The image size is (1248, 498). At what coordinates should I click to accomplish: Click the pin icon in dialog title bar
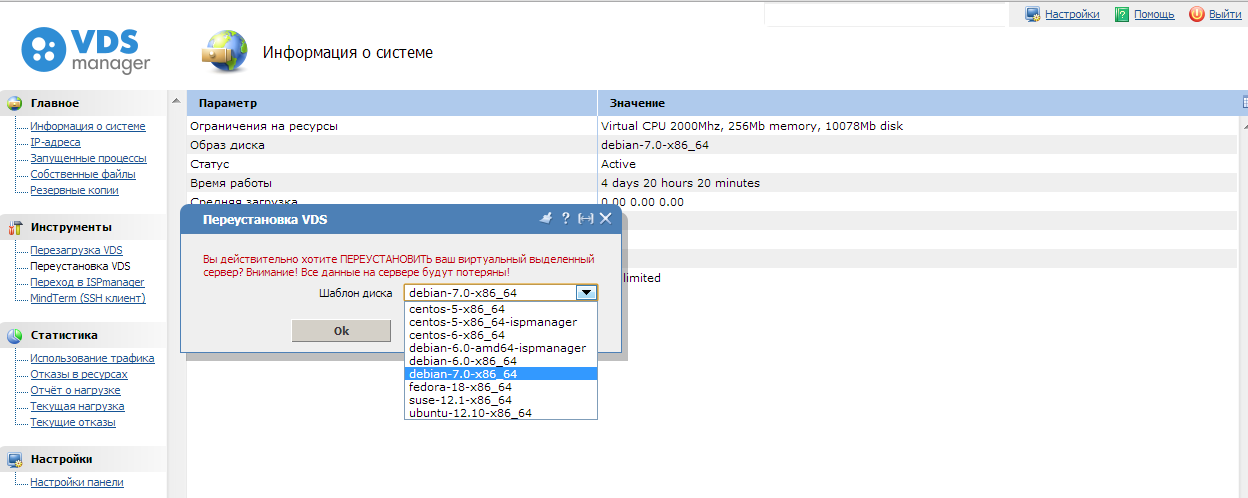(x=546, y=218)
